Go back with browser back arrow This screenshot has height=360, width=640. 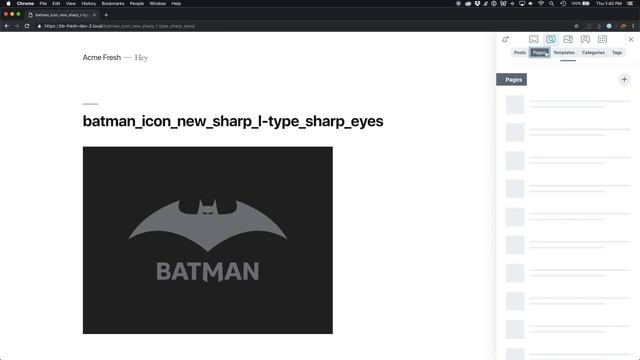point(7,26)
